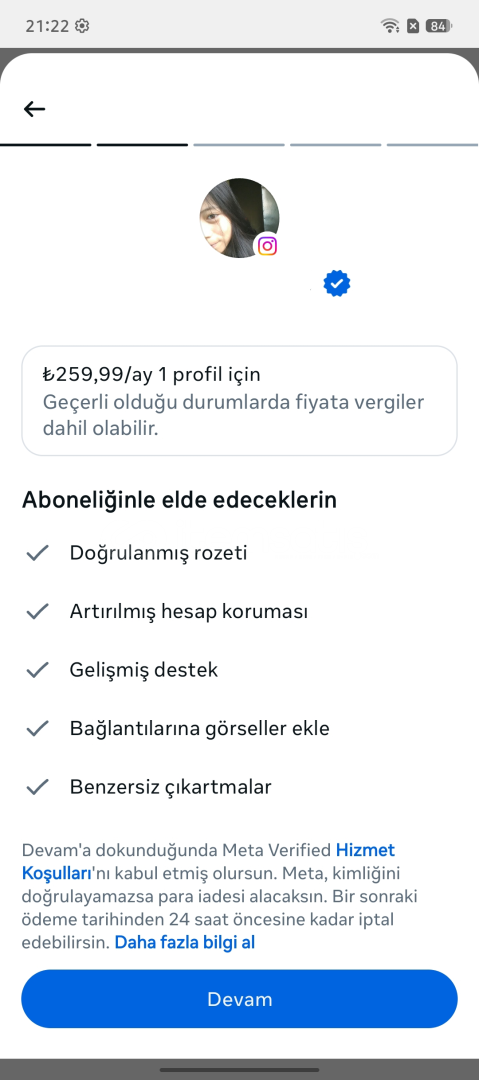
Task: Tap checkmark beside Artırılmış hesap koruması
Action: coord(37,611)
